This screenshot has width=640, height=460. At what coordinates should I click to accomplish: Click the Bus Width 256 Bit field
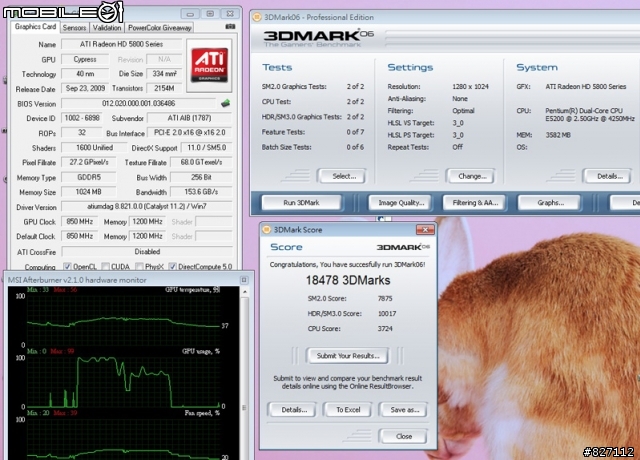pos(201,177)
